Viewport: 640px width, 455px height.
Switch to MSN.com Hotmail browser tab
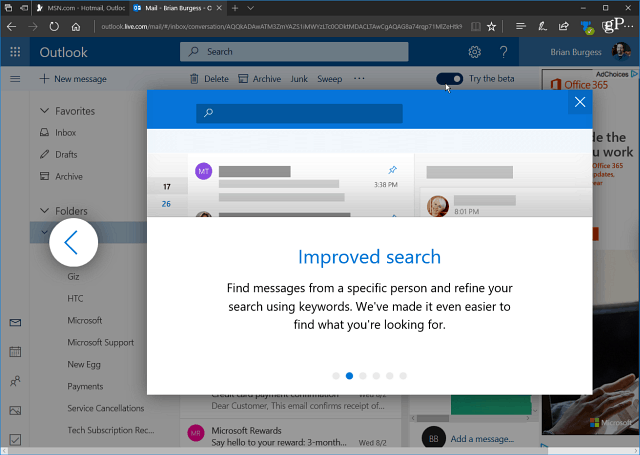[81, 8]
